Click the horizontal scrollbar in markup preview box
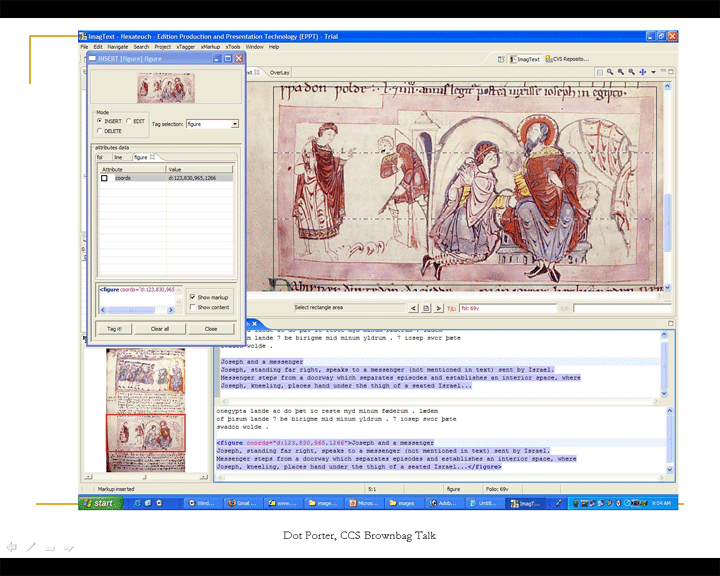720x576 pixels. (x=137, y=310)
